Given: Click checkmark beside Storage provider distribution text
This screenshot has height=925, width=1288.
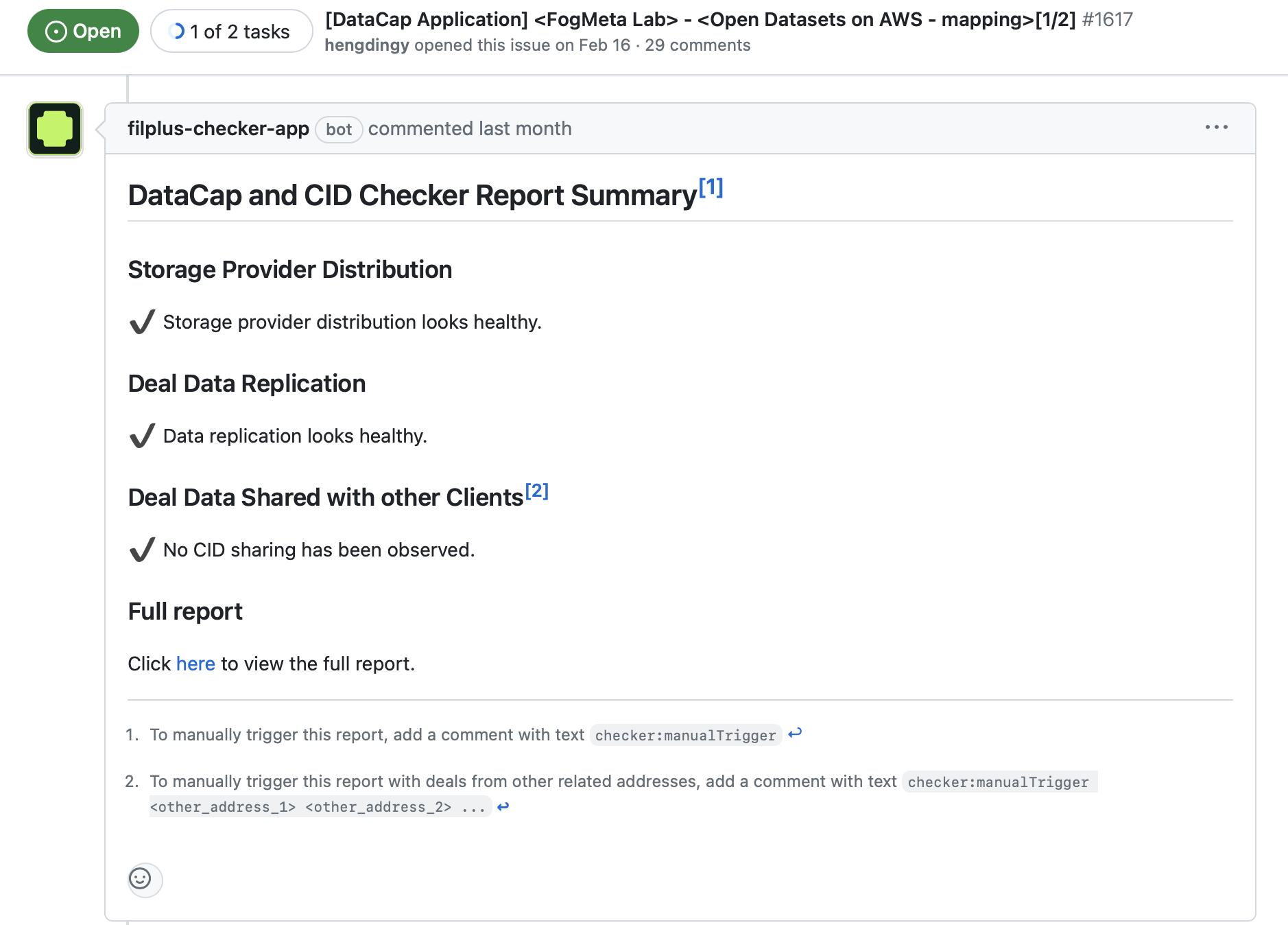Looking at the screenshot, I should point(141,321).
